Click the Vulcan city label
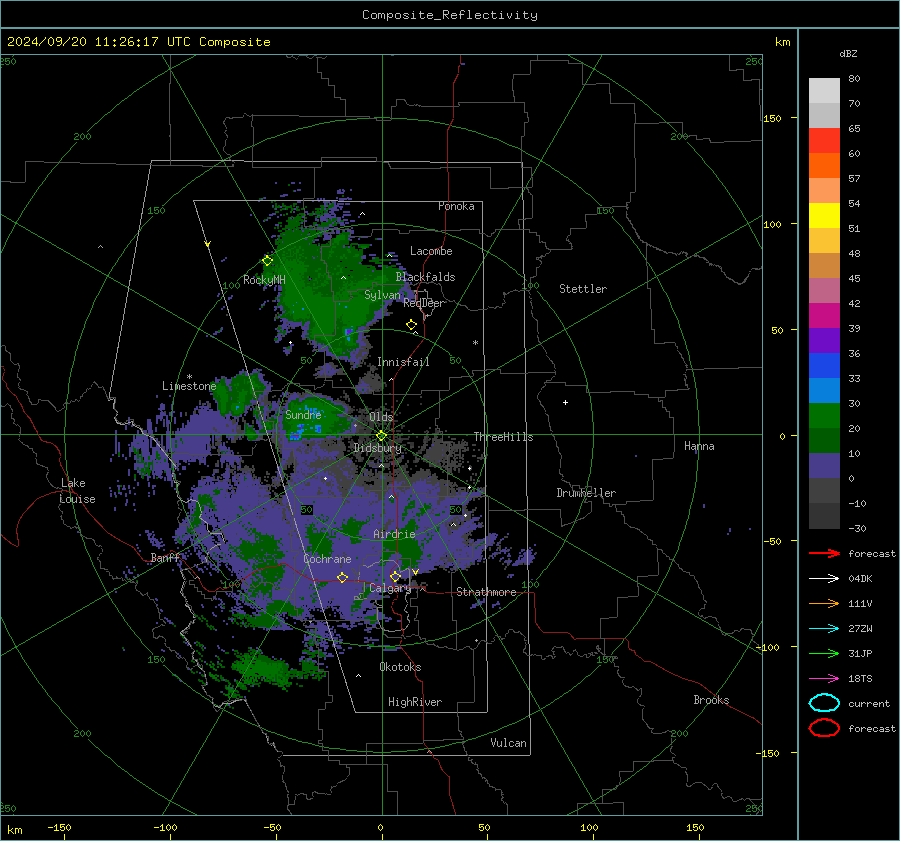 pyautogui.click(x=509, y=743)
